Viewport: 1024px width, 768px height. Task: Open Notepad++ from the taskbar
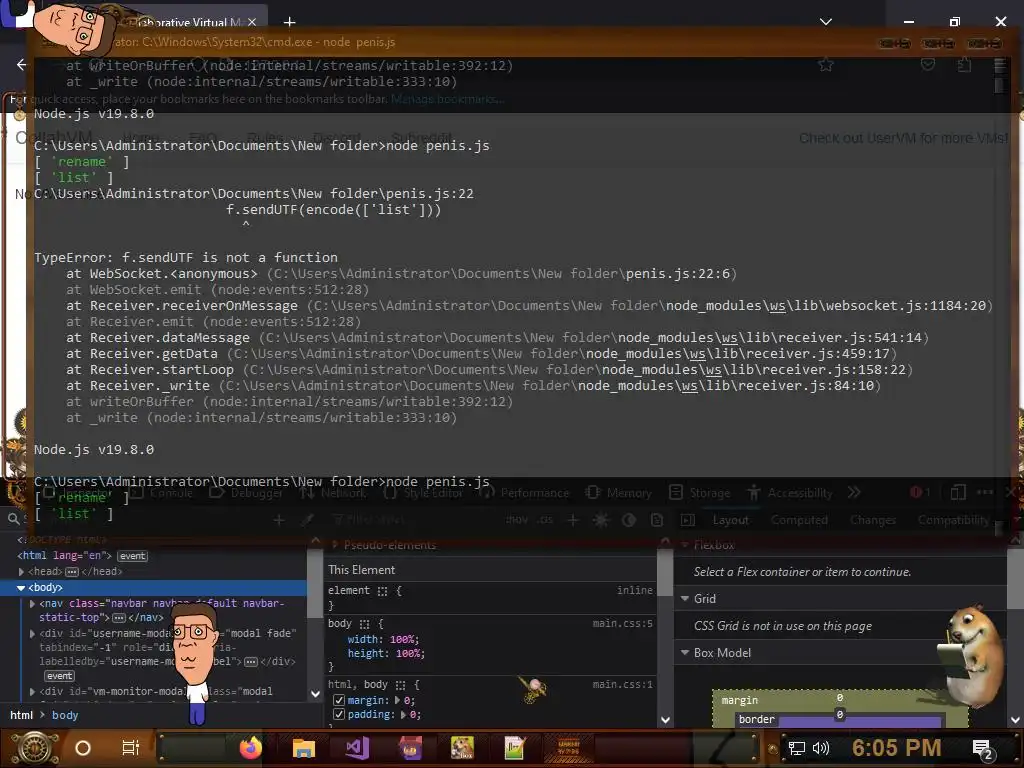tap(514, 748)
